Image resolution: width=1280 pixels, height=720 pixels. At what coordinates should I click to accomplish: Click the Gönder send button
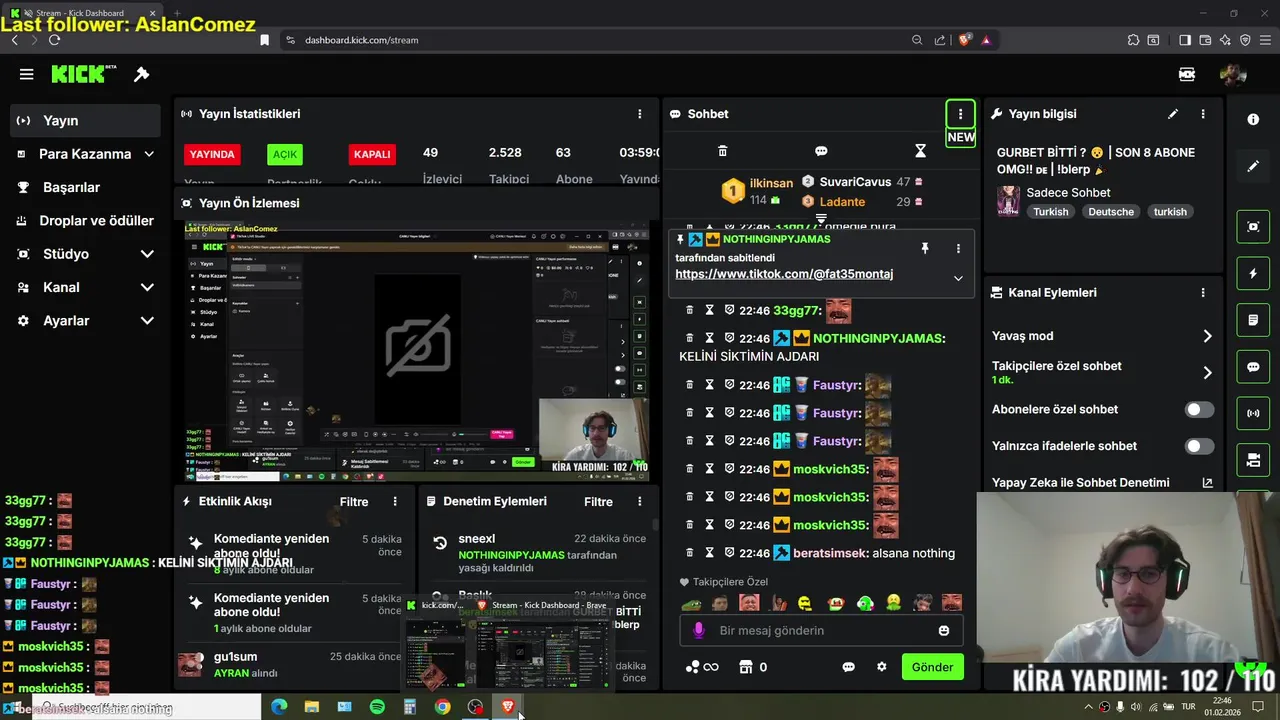932,667
